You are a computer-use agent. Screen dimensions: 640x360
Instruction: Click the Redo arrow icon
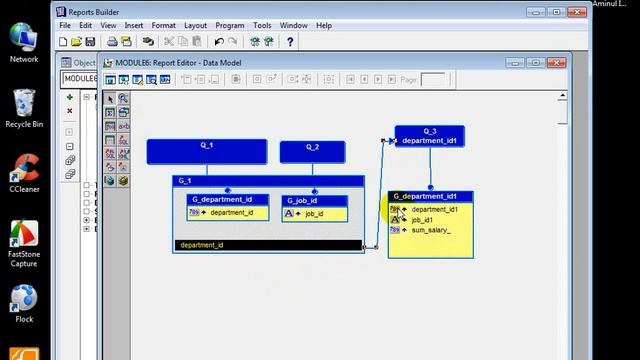[x=233, y=42]
